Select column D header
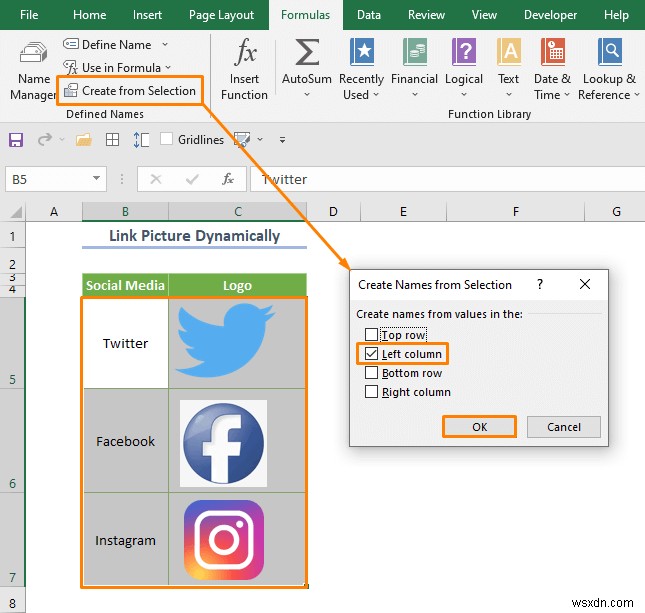645x613 pixels. coord(334,211)
